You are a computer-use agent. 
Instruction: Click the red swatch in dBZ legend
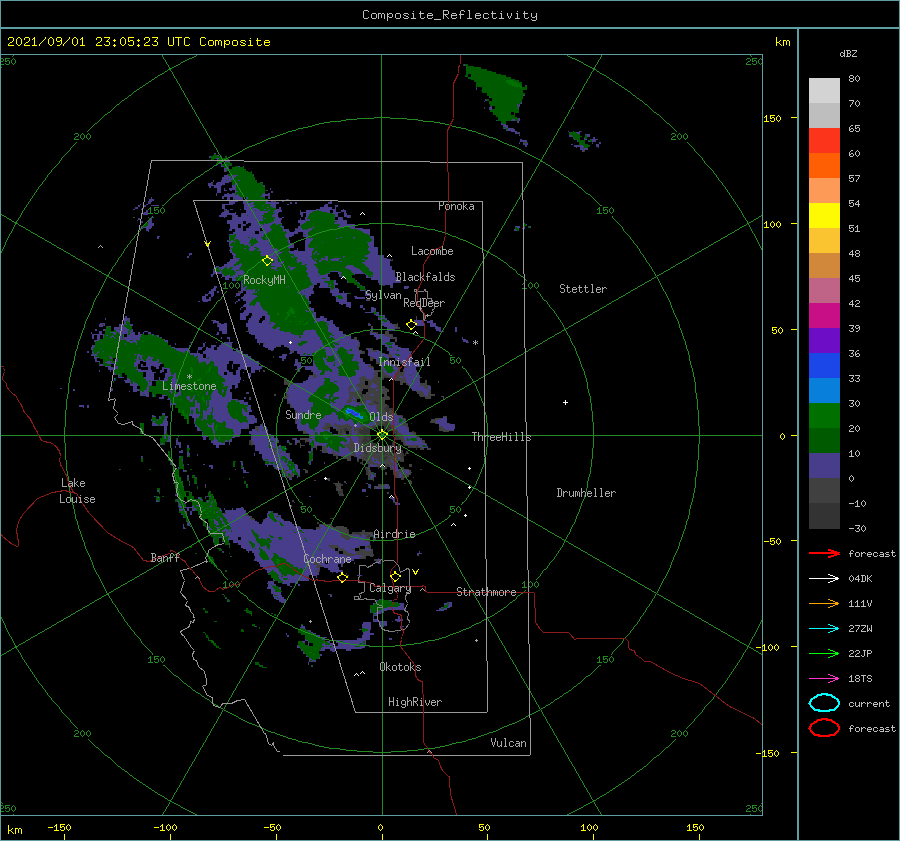pos(824,141)
